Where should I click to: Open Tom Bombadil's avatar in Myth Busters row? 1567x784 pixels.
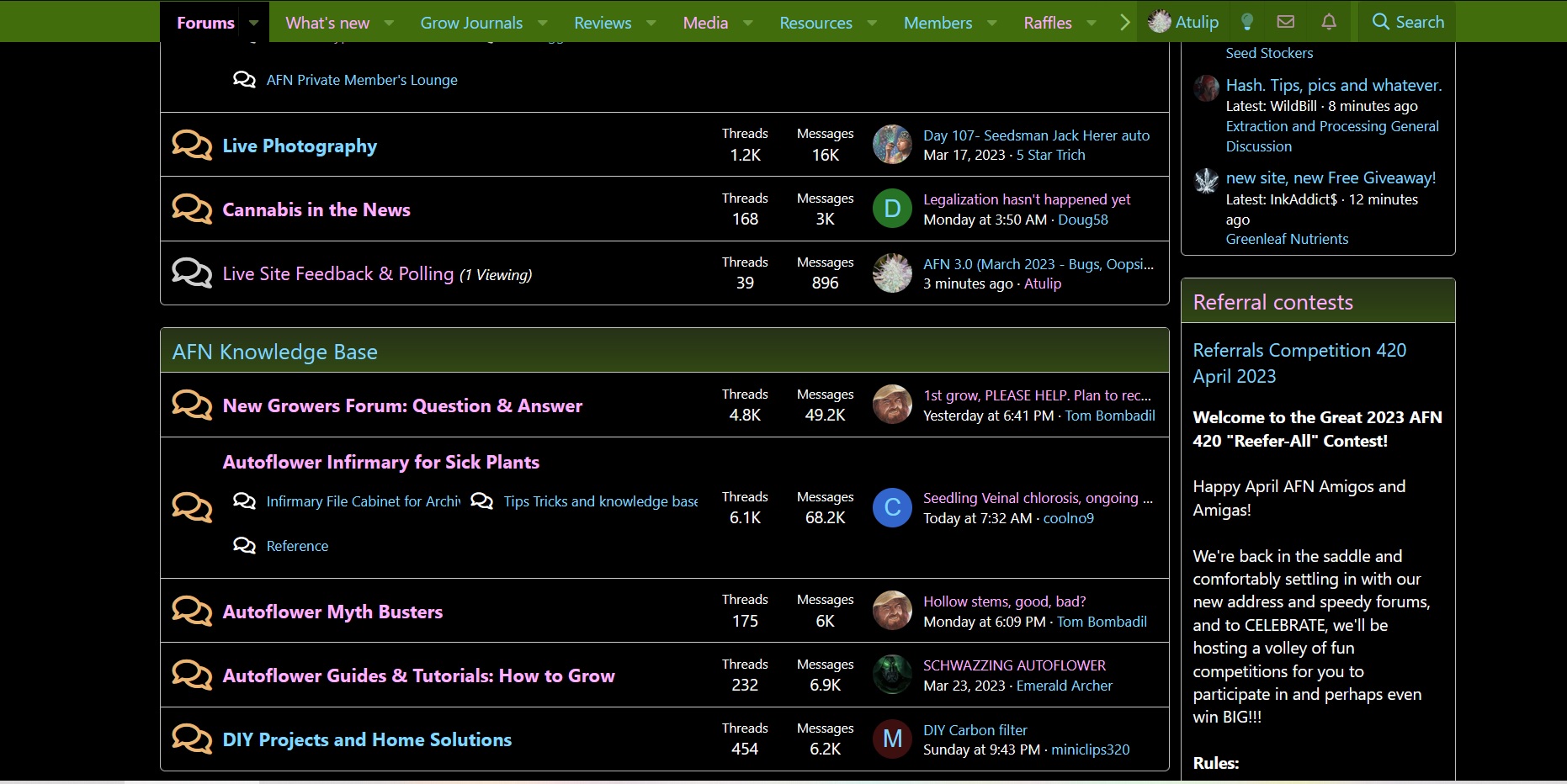(x=892, y=611)
